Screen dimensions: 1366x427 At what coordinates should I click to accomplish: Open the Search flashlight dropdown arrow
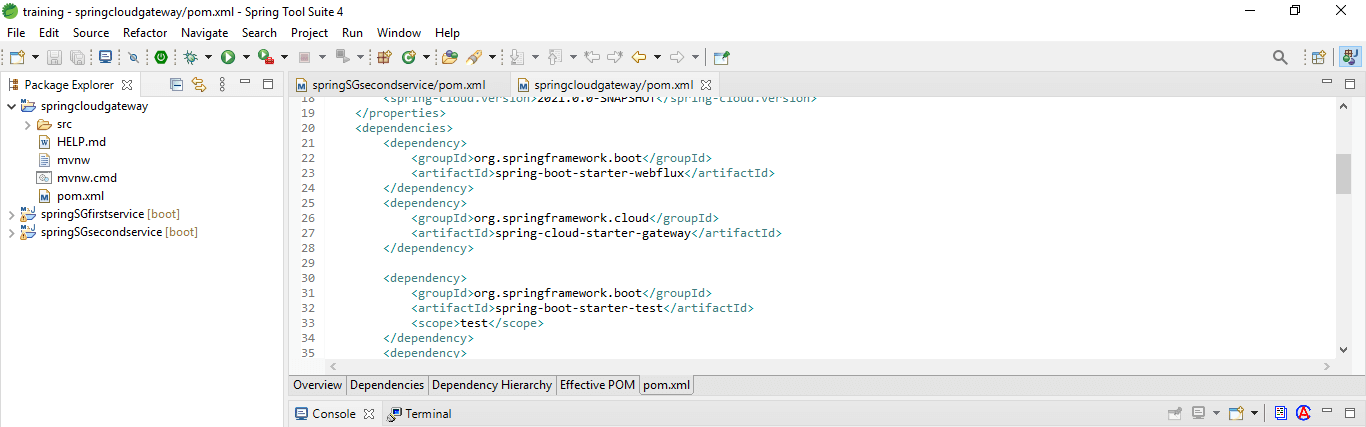(492, 58)
